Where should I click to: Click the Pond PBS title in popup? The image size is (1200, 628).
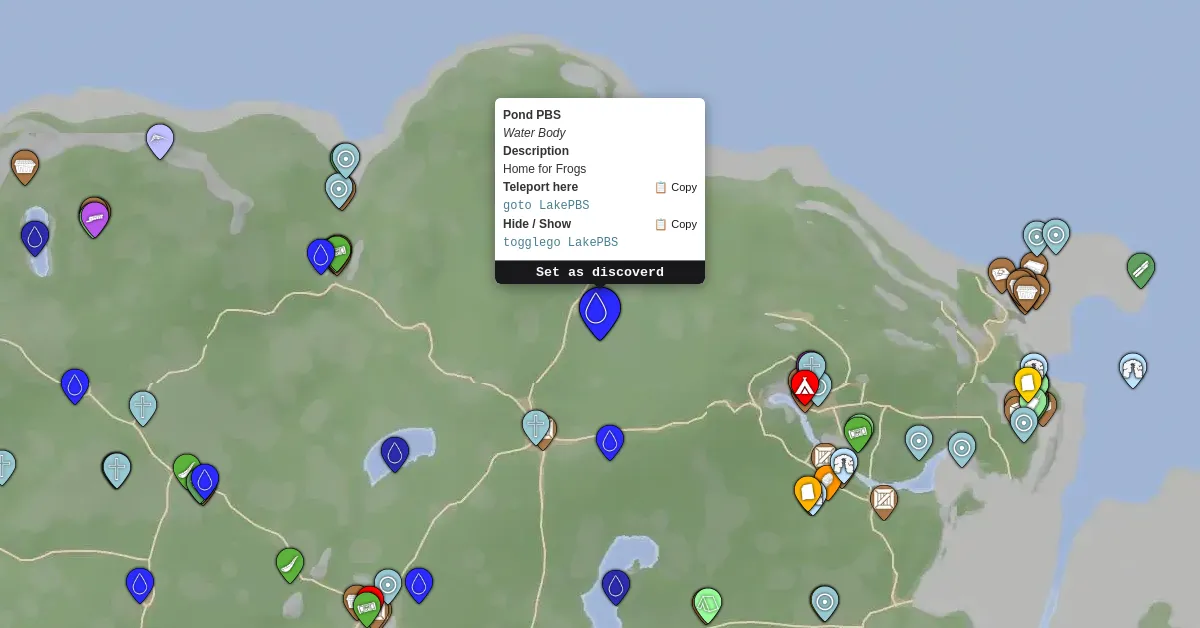tap(532, 115)
